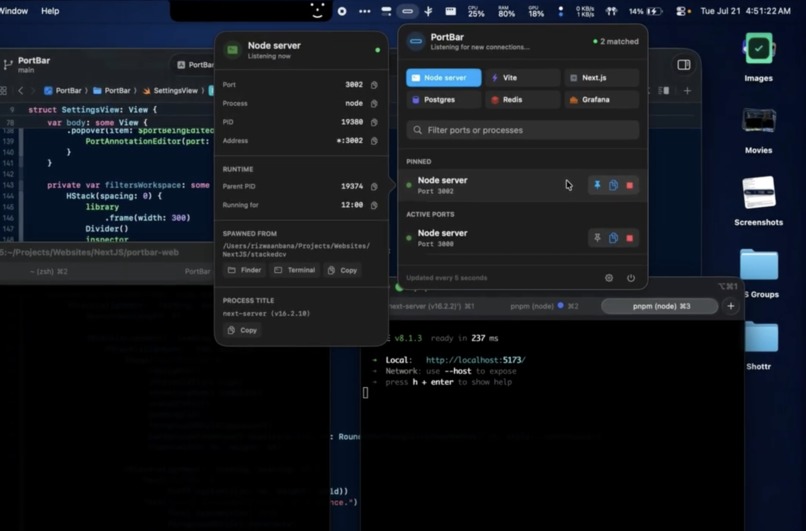Focus the Filter ports or processes field
Image resolution: width=806 pixels, height=531 pixels.
point(523,130)
